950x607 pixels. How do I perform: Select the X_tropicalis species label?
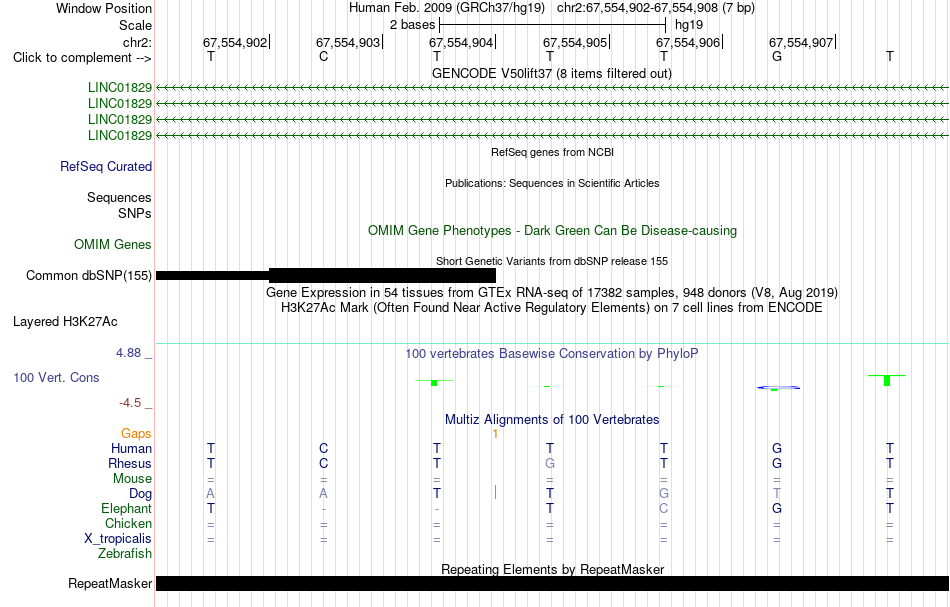tap(118, 539)
